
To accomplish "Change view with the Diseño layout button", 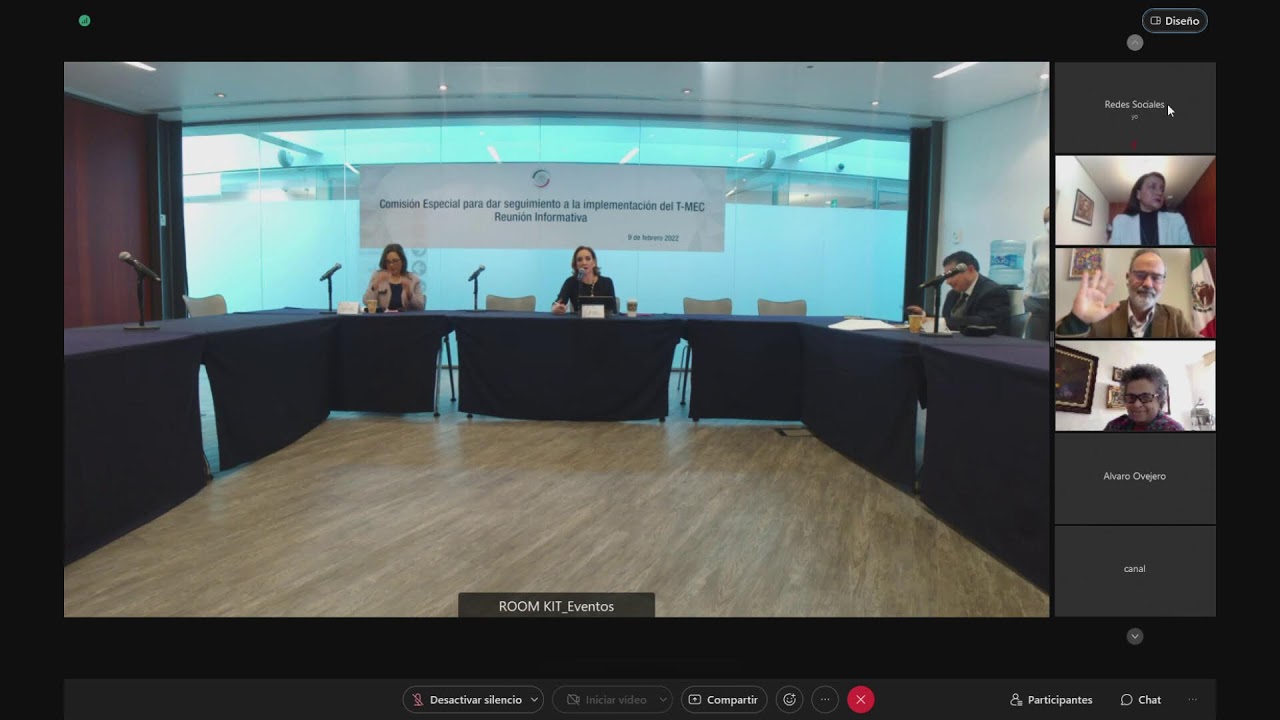I will point(1175,21).
